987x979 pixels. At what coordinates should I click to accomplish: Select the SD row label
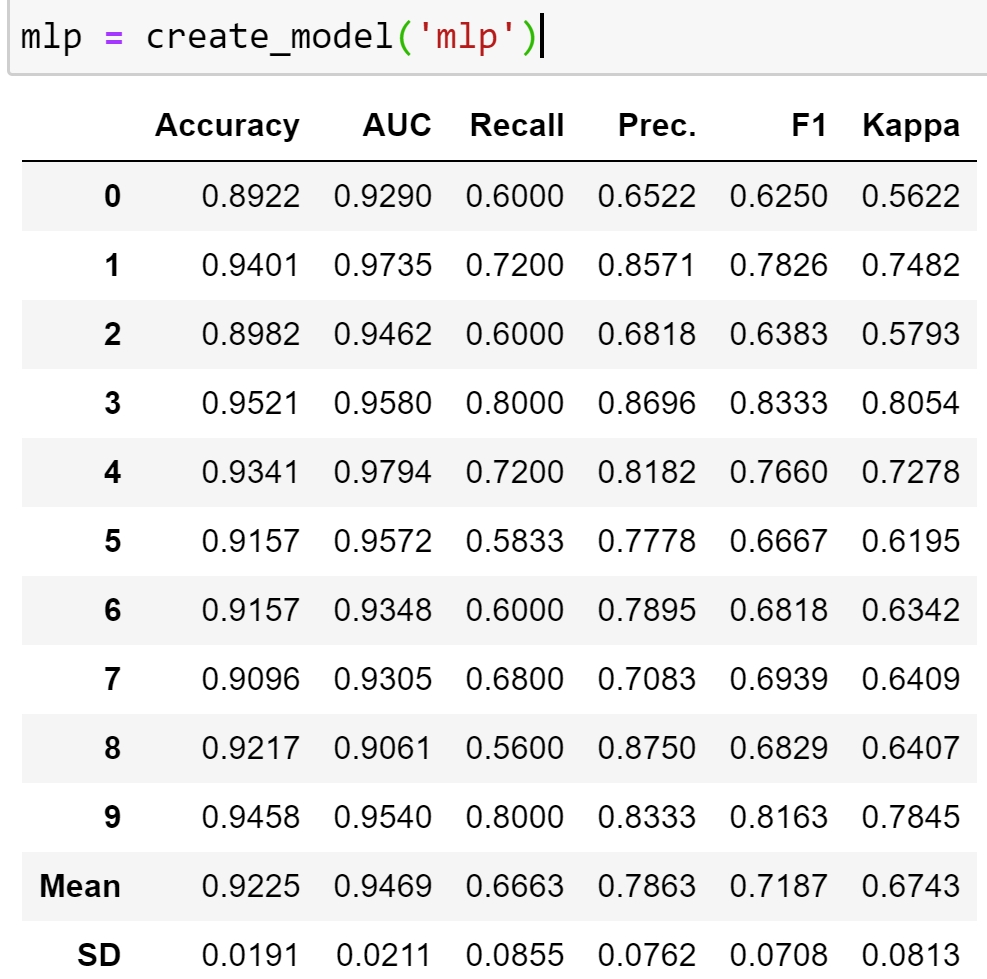99,955
